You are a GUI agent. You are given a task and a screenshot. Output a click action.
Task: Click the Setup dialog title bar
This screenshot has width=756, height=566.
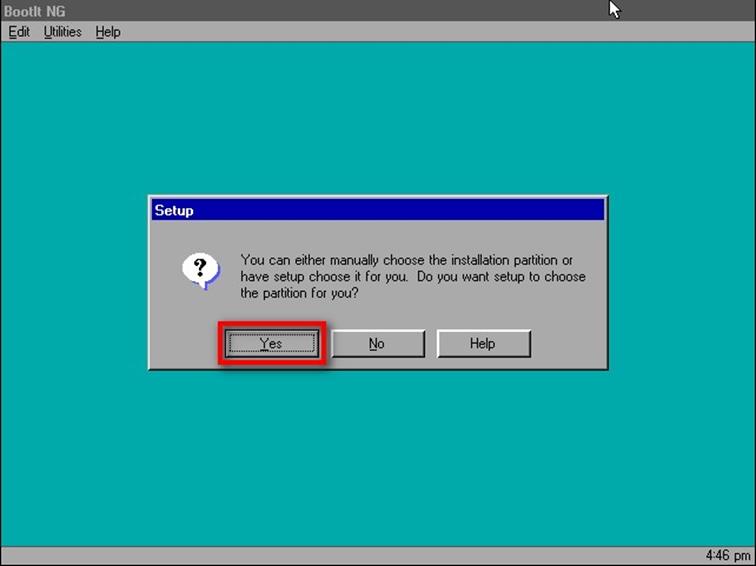[378, 211]
